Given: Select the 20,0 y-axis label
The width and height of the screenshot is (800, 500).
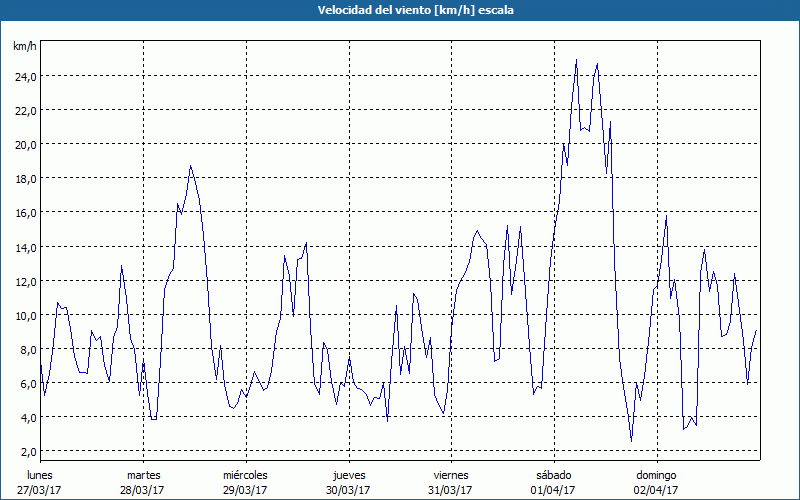Looking at the screenshot, I should [25, 144].
